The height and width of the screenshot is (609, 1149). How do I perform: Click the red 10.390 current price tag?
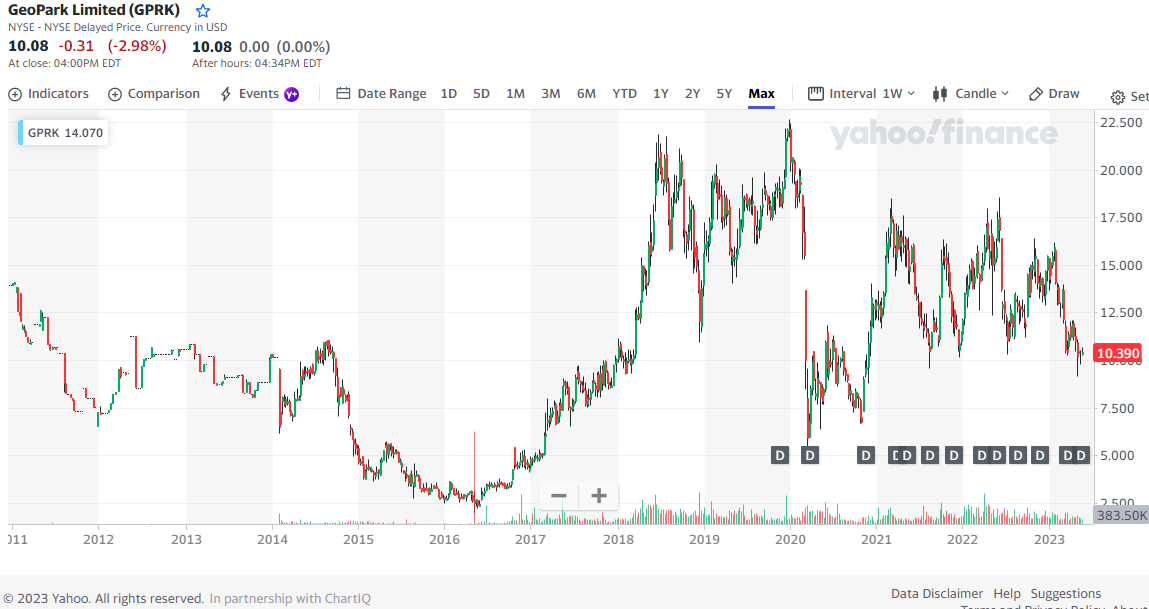1117,354
